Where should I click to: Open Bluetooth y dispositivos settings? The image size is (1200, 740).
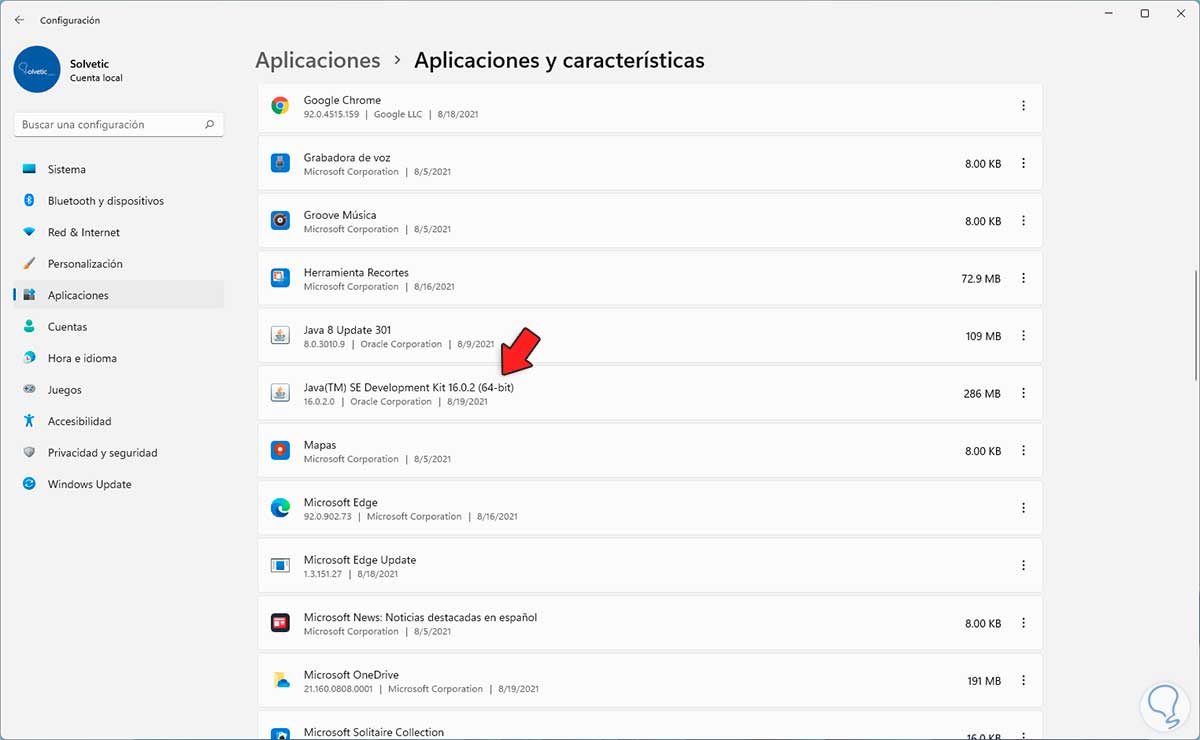[x=105, y=201]
